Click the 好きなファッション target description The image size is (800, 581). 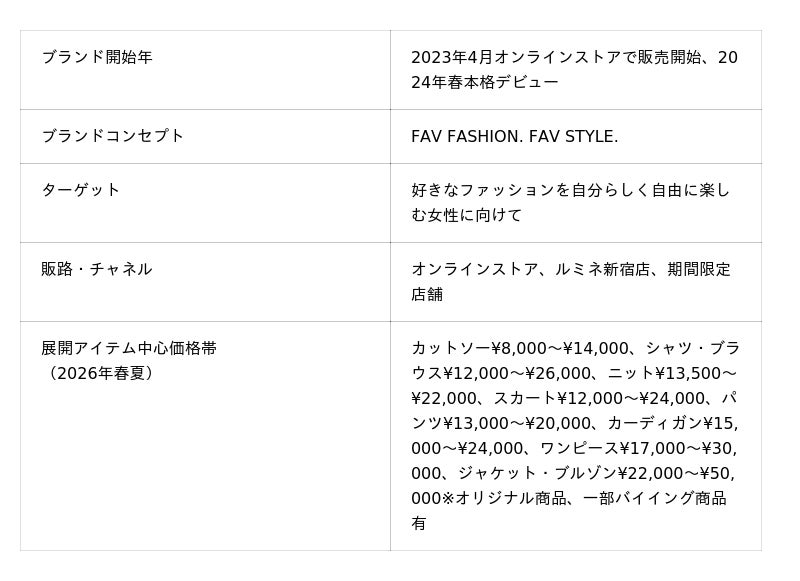pyautogui.click(x=570, y=190)
